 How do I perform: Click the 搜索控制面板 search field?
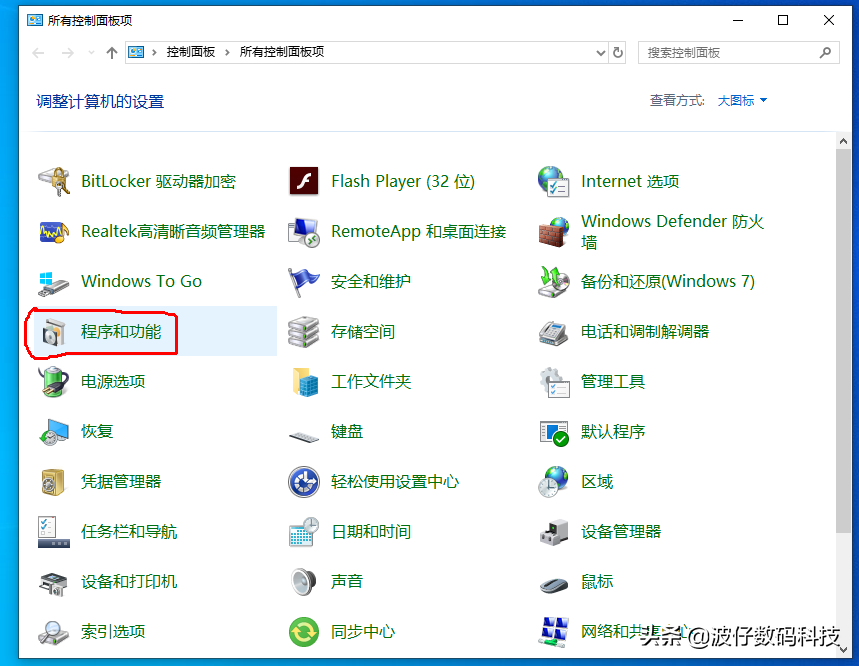pos(738,53)
